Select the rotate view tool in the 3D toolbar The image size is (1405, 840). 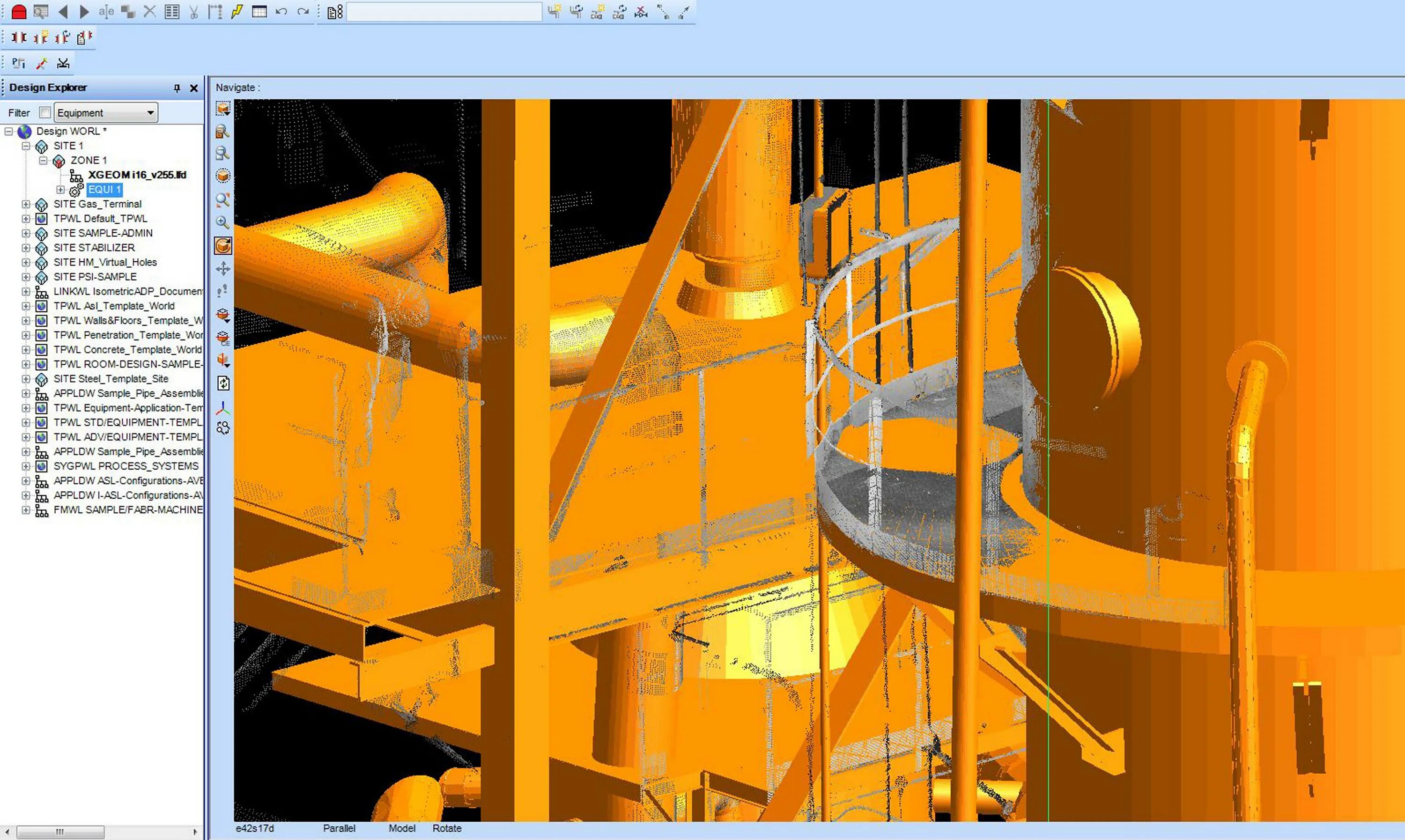point(223,246)
